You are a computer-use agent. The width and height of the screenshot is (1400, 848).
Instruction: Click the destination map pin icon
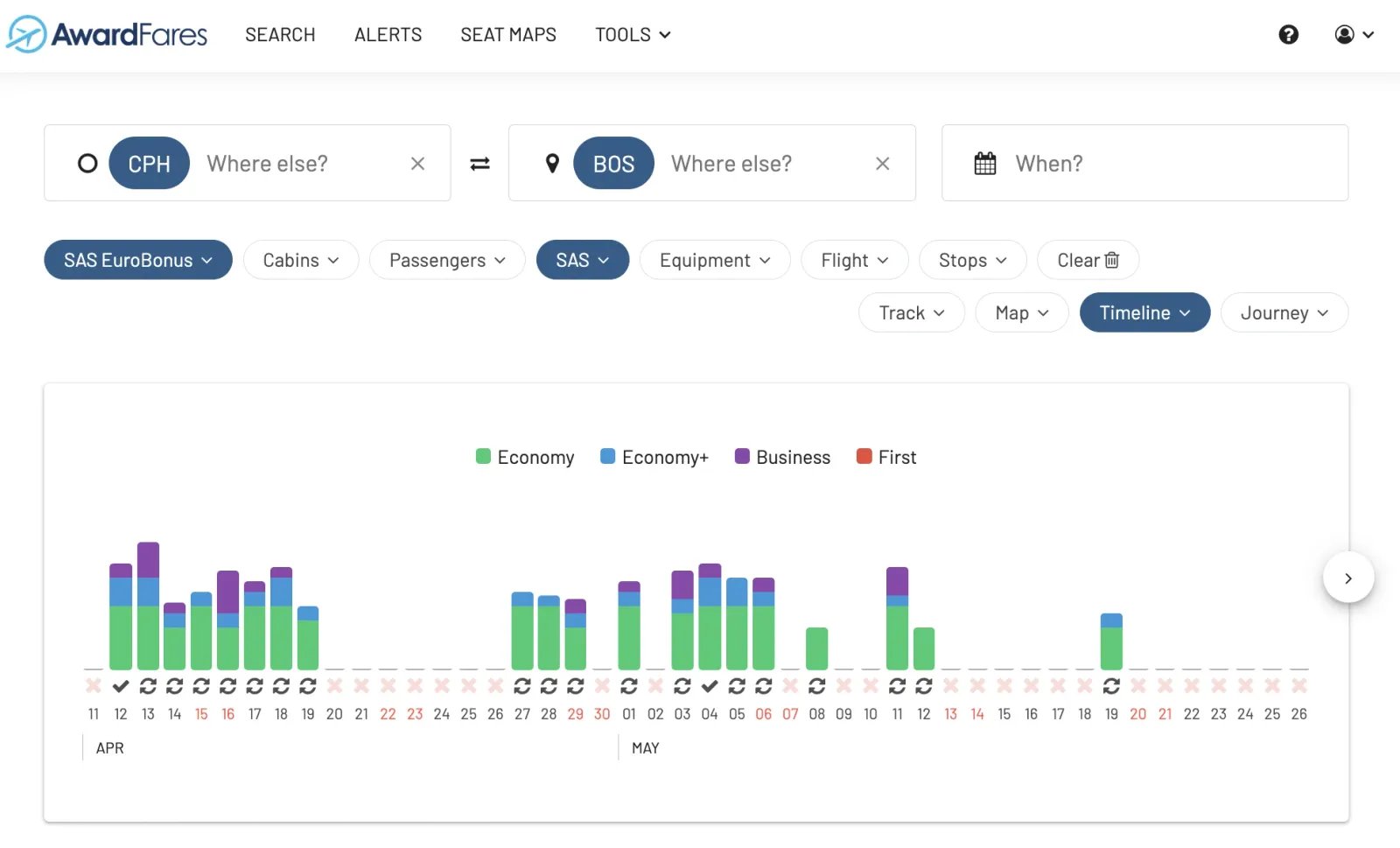552,164
